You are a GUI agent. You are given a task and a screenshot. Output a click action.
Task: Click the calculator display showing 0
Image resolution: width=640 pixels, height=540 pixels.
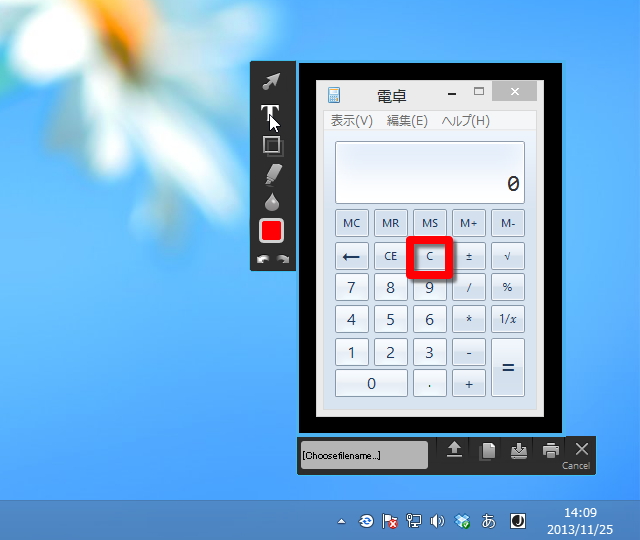430,172
